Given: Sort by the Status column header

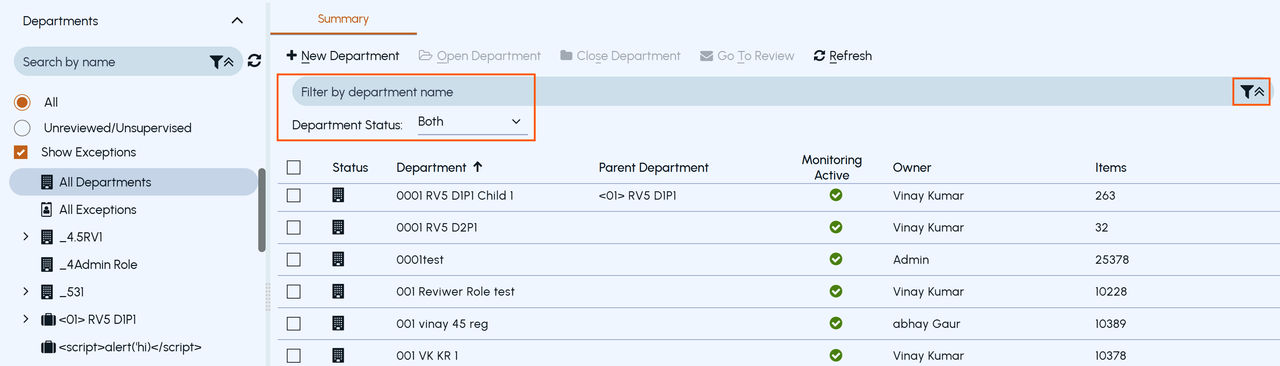Looking at the screenshot, I should 350,168.
